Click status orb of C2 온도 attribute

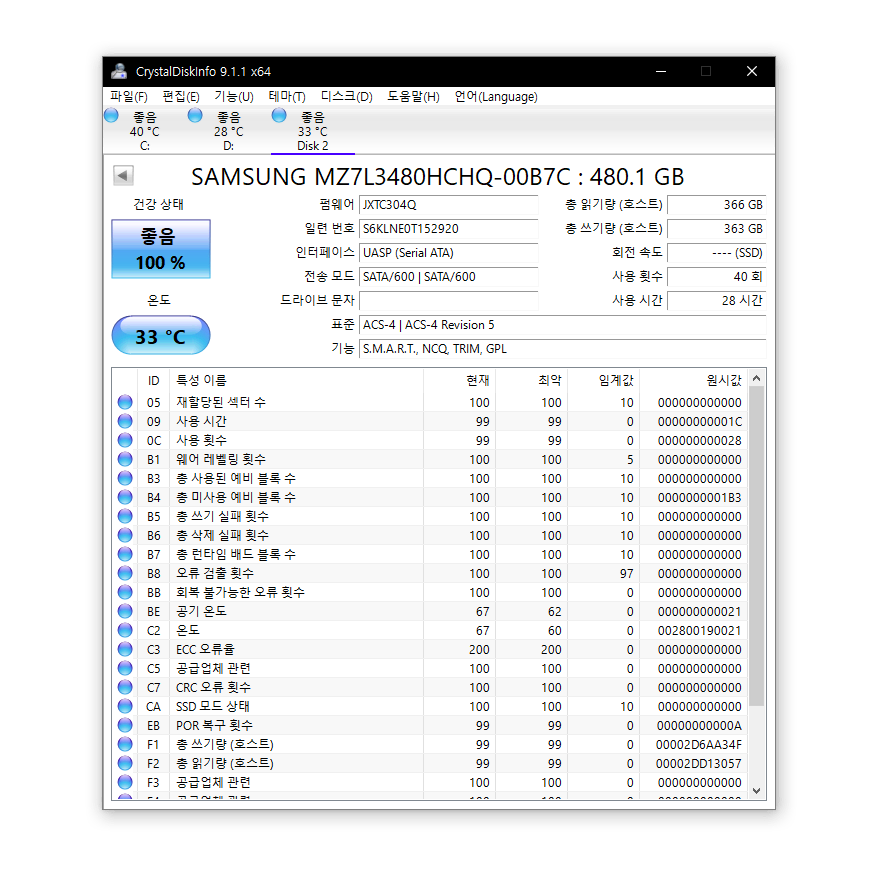125,630
